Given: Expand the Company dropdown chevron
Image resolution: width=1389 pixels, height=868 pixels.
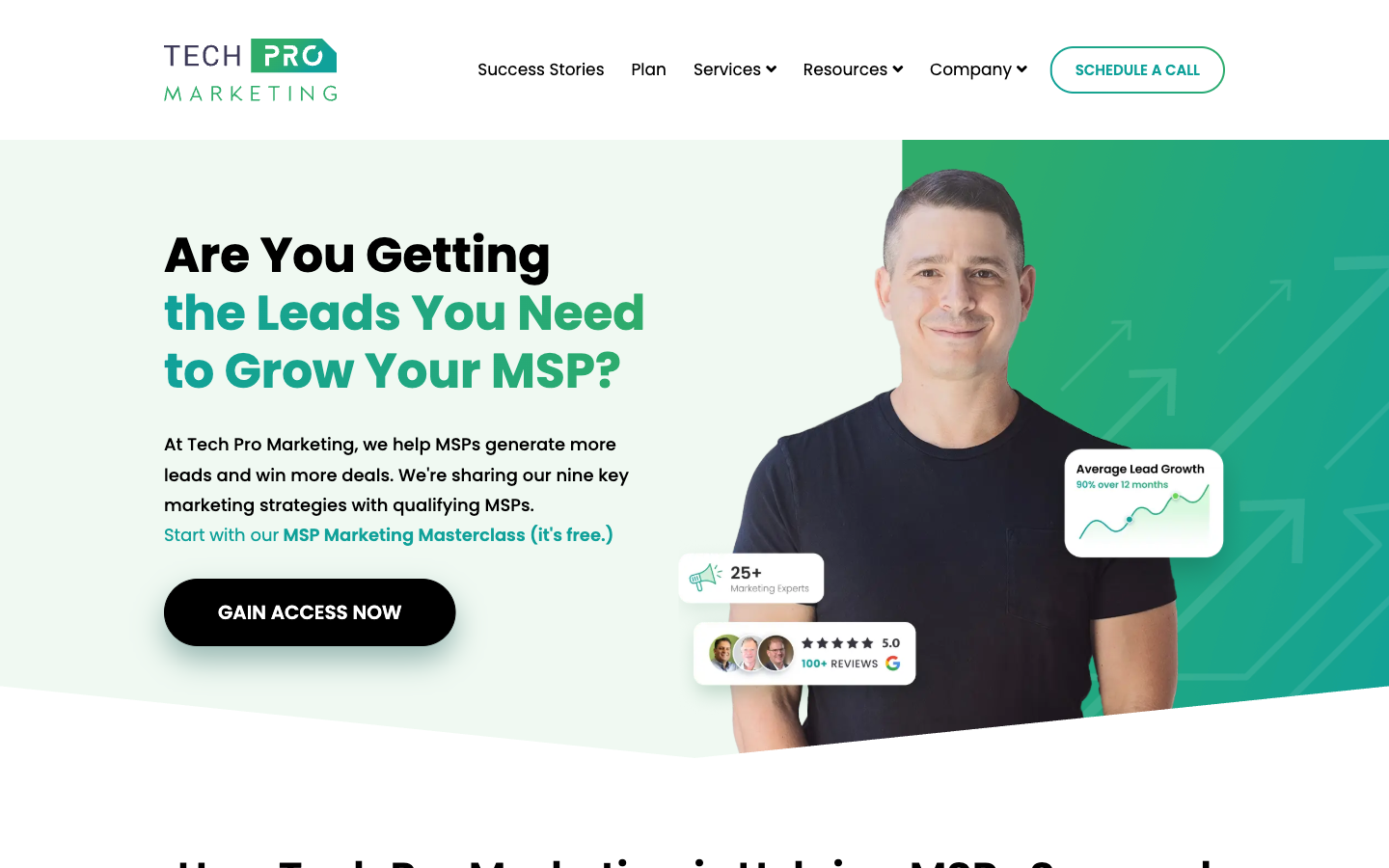Looking at the screenshot, I should (x=1021, y=69).
